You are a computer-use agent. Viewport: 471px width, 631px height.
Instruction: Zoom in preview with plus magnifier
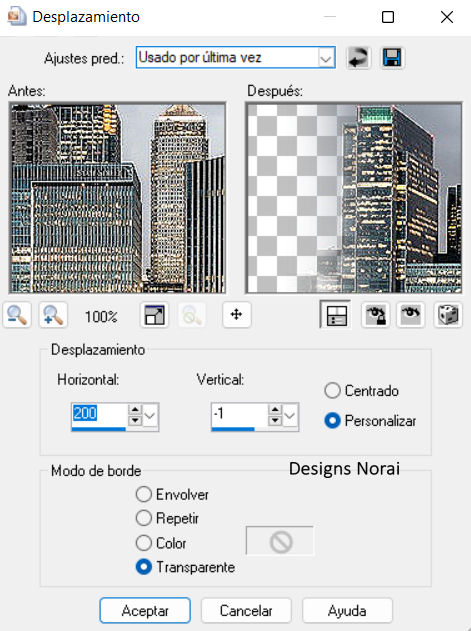tap(53, 315)
